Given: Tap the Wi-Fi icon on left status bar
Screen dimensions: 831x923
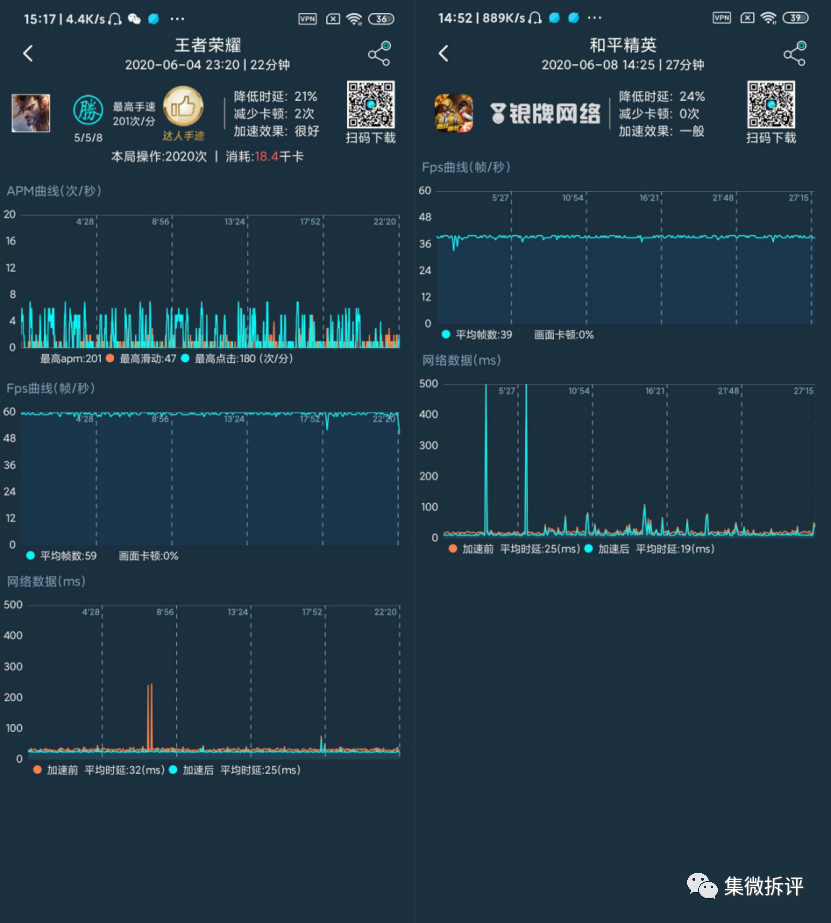Looking at the screenshot, I should click(x=354, y=19).
